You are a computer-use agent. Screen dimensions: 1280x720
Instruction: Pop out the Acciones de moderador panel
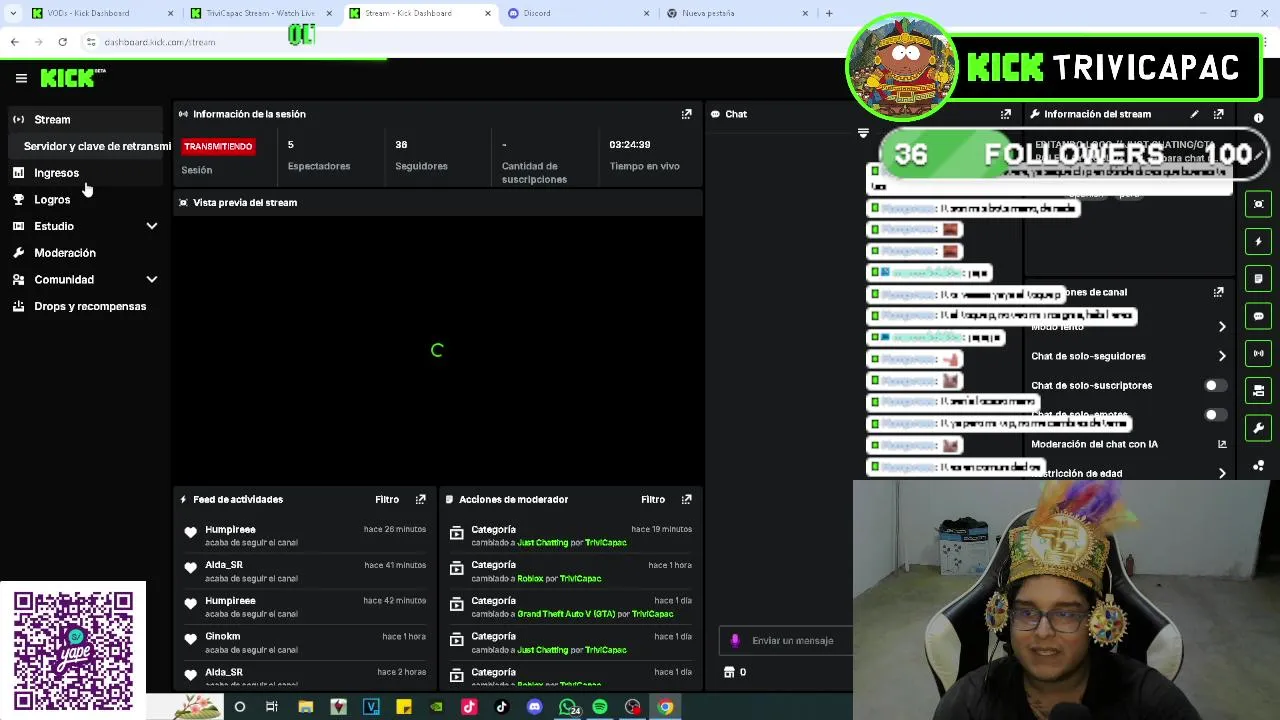[x=686, y=499]
